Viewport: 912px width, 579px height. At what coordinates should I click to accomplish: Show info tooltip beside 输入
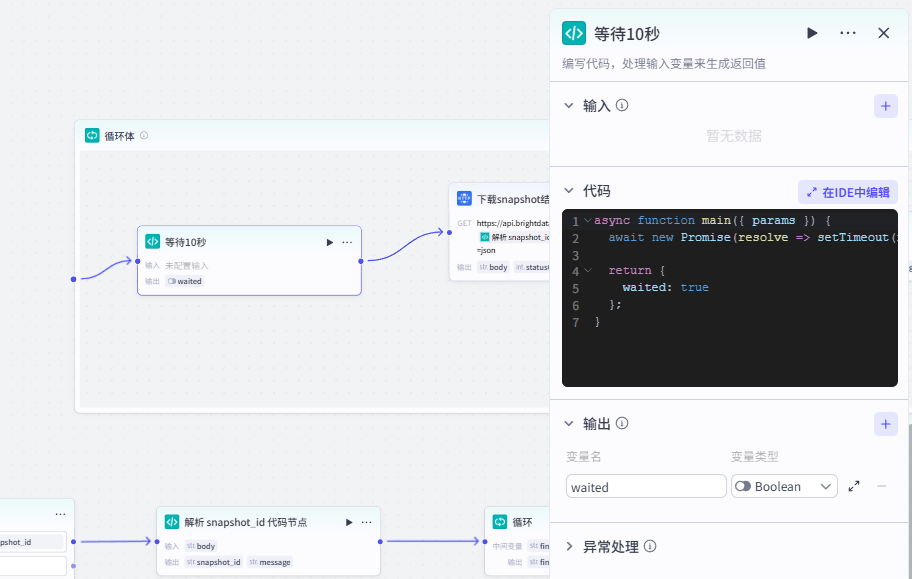click(622, 105)
